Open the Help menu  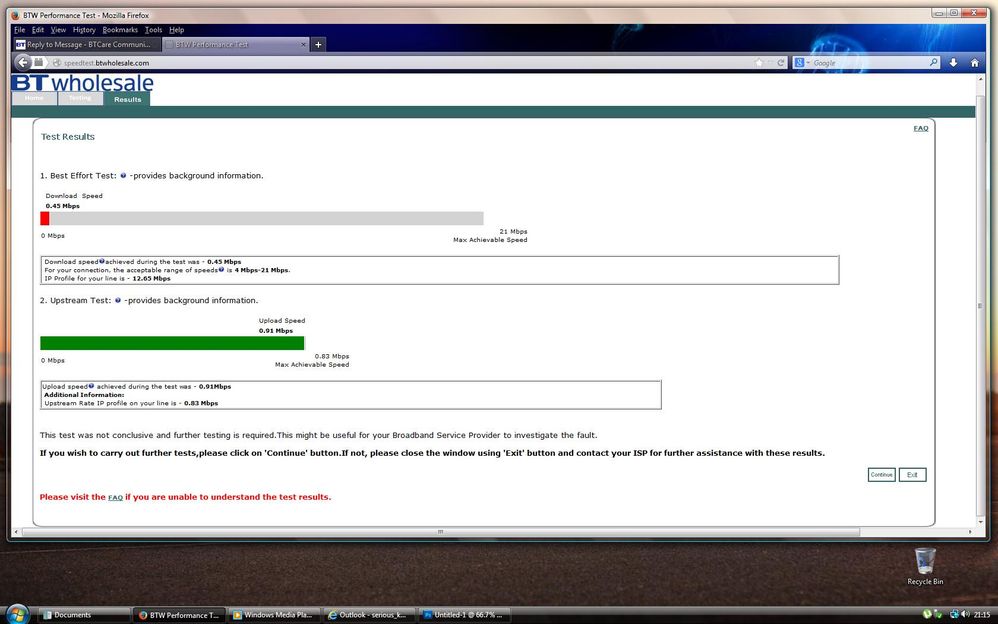tap(176, 30)
